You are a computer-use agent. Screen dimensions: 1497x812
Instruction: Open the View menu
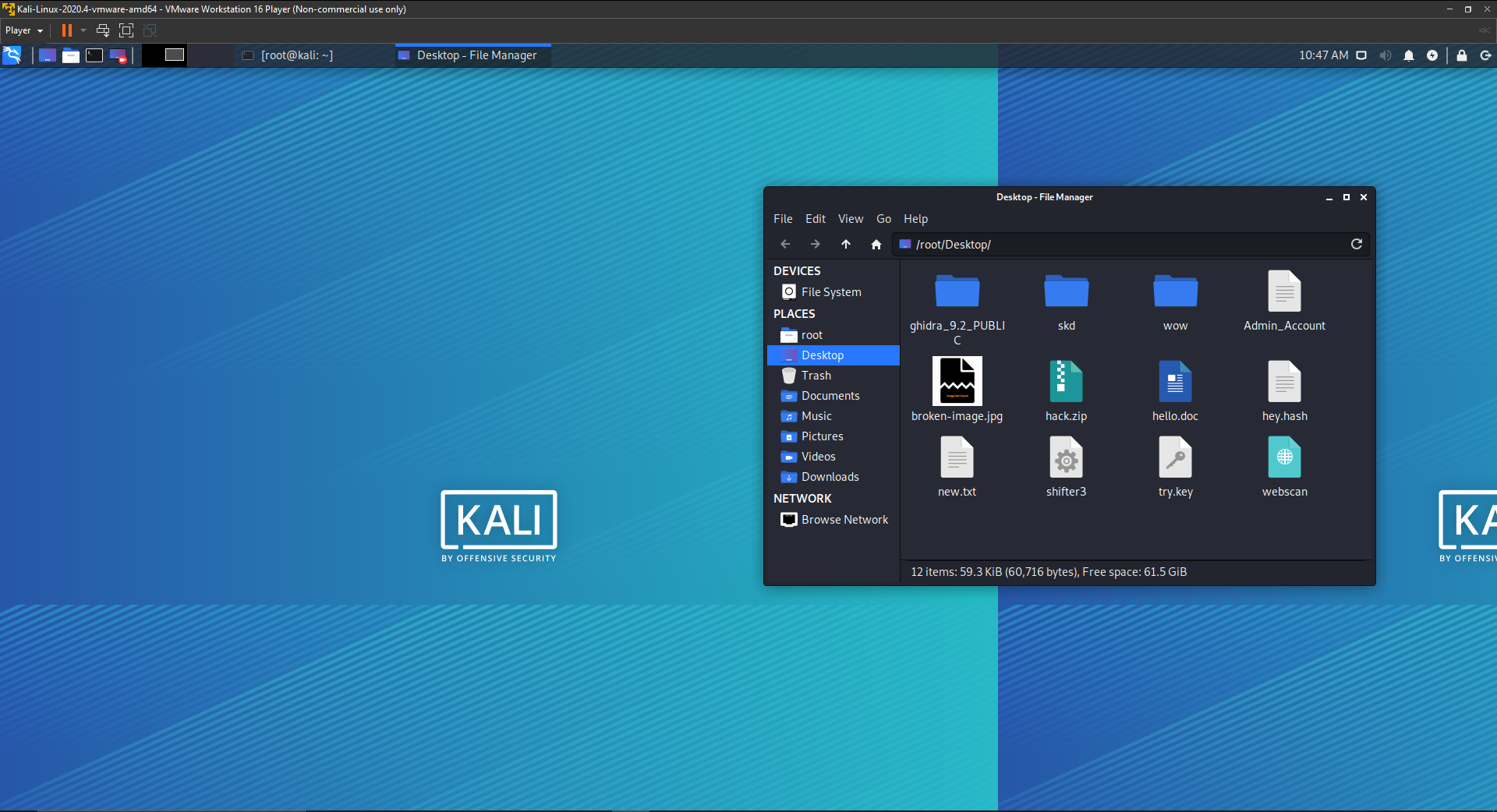coord(850,219)
